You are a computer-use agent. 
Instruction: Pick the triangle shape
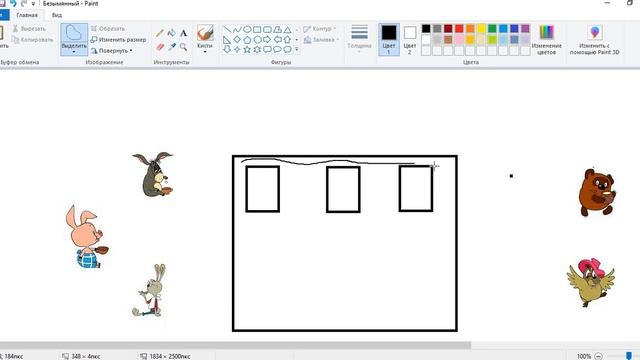[x=287, y=29]
